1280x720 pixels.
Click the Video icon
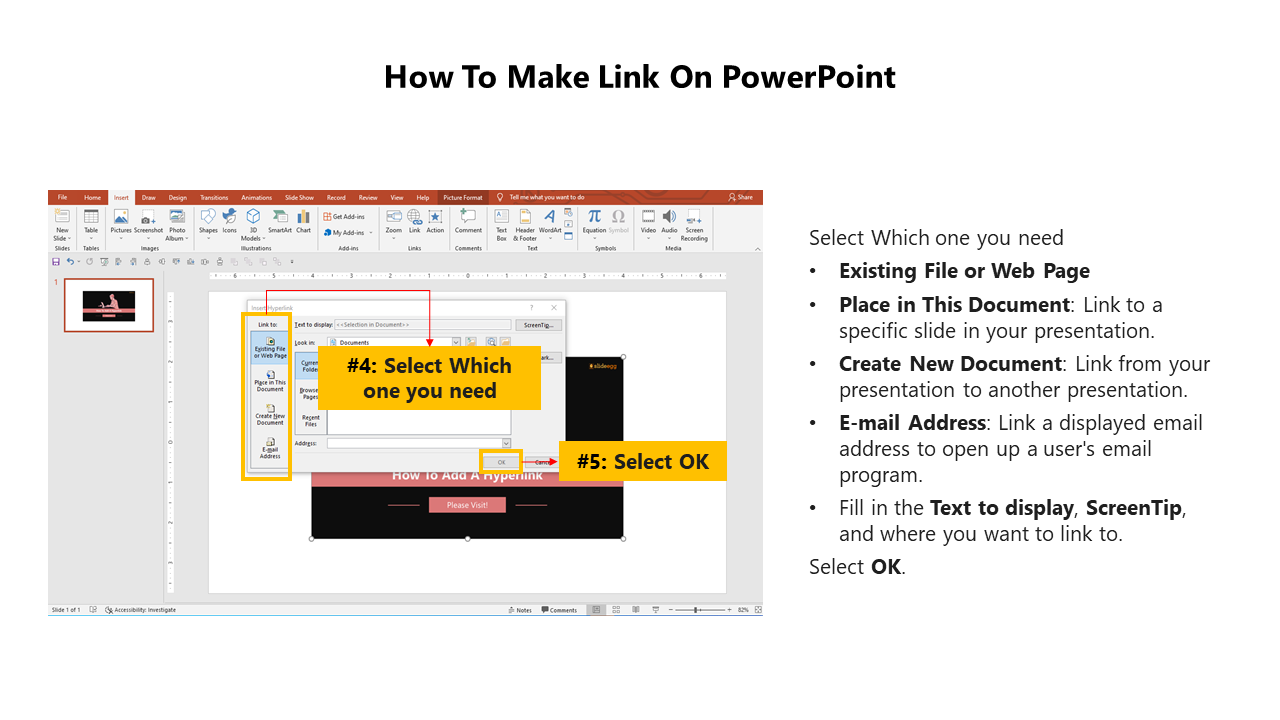(648, 217)
